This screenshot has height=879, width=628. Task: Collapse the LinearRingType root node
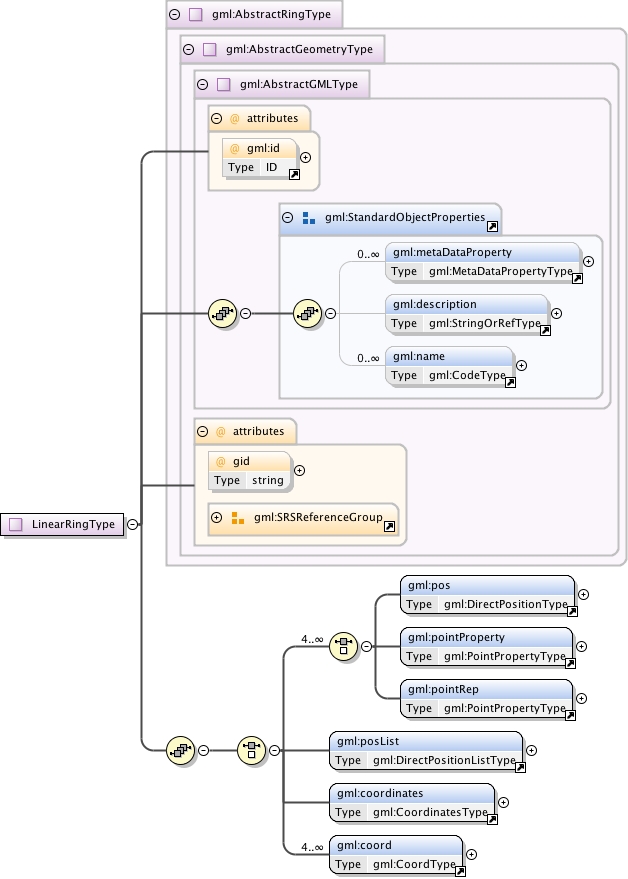pos(132,524)
